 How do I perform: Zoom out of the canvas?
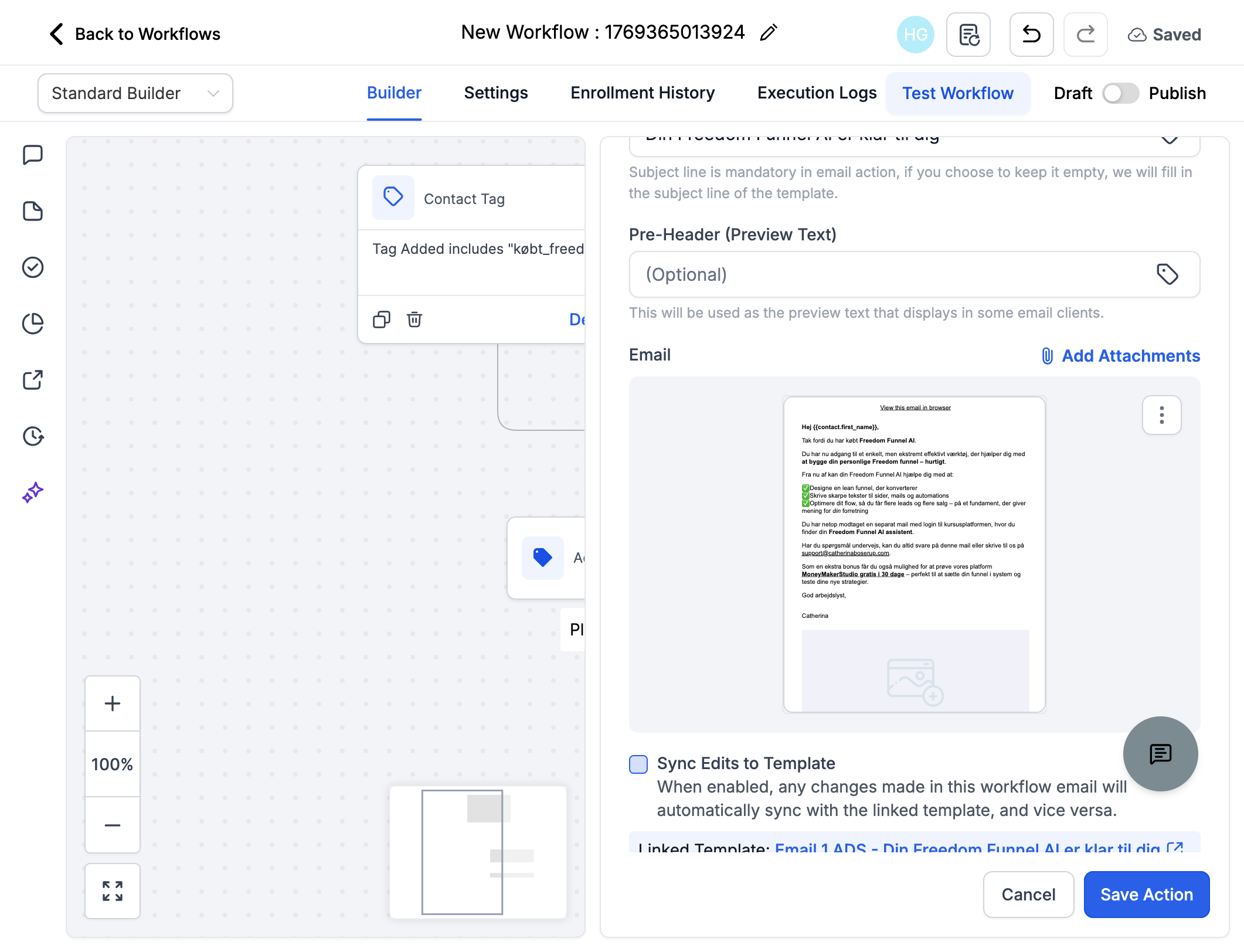[x=113, y=825]
